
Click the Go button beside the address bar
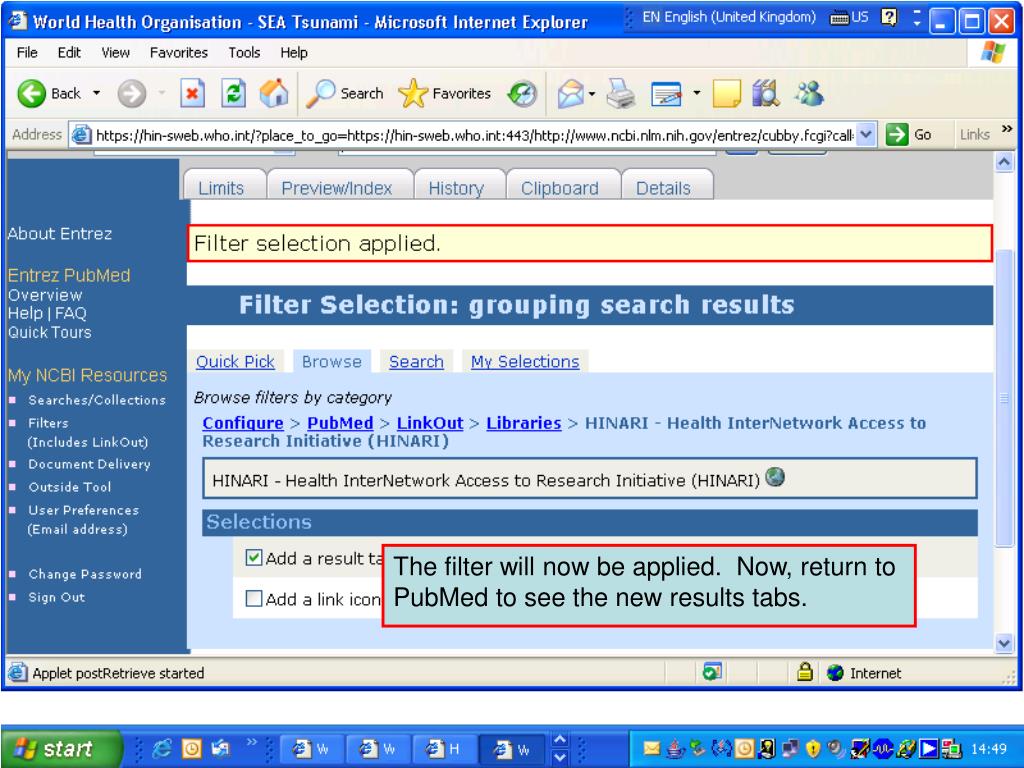pyautogui.click(x=908, y=135)
